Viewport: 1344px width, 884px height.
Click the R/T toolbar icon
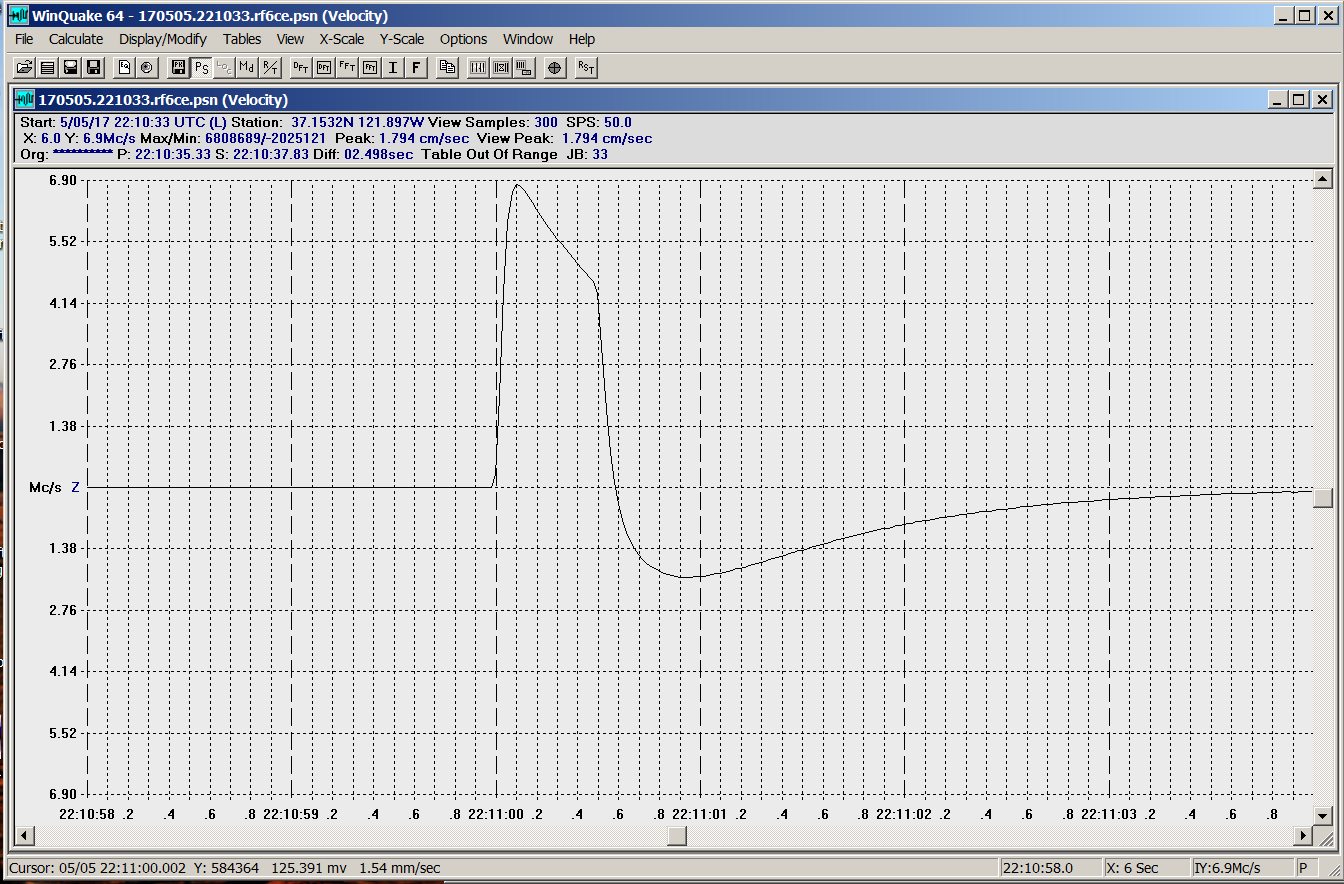269,67
